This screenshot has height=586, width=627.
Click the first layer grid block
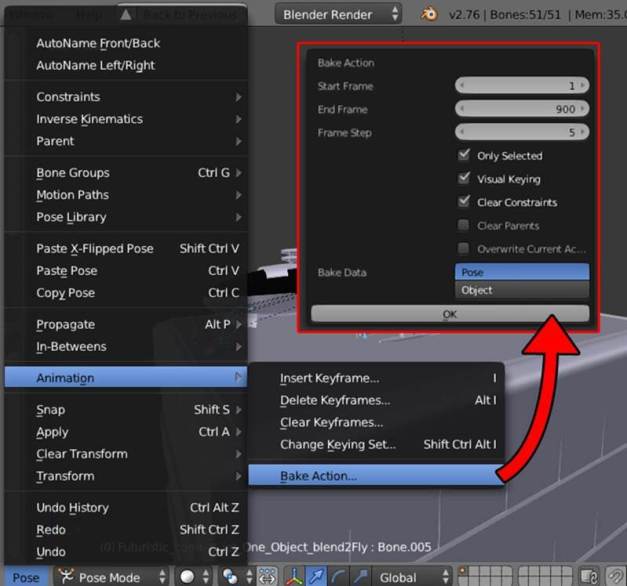[x=485, y=577]
